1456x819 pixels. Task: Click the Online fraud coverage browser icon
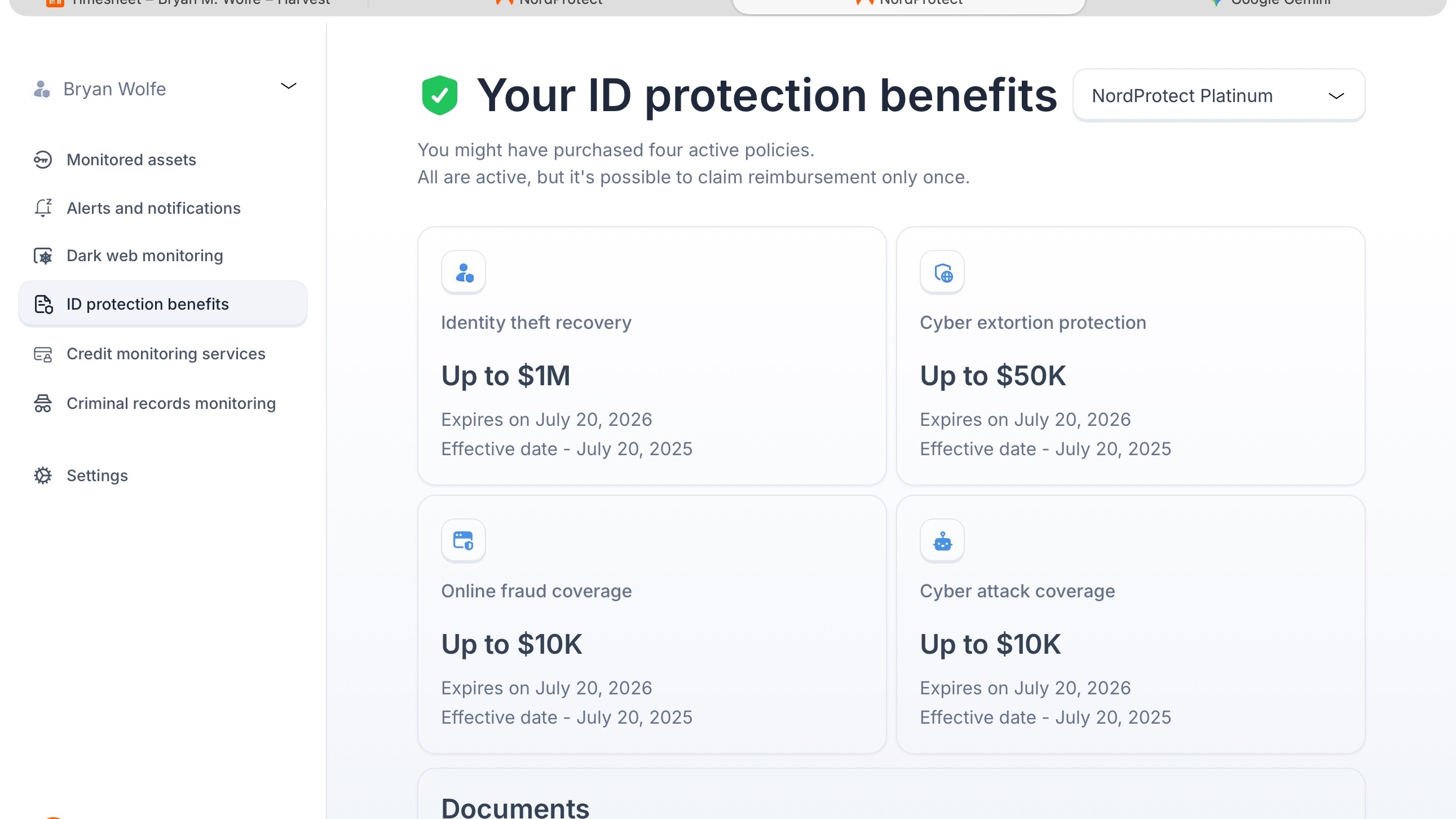(x=464, y=541)
